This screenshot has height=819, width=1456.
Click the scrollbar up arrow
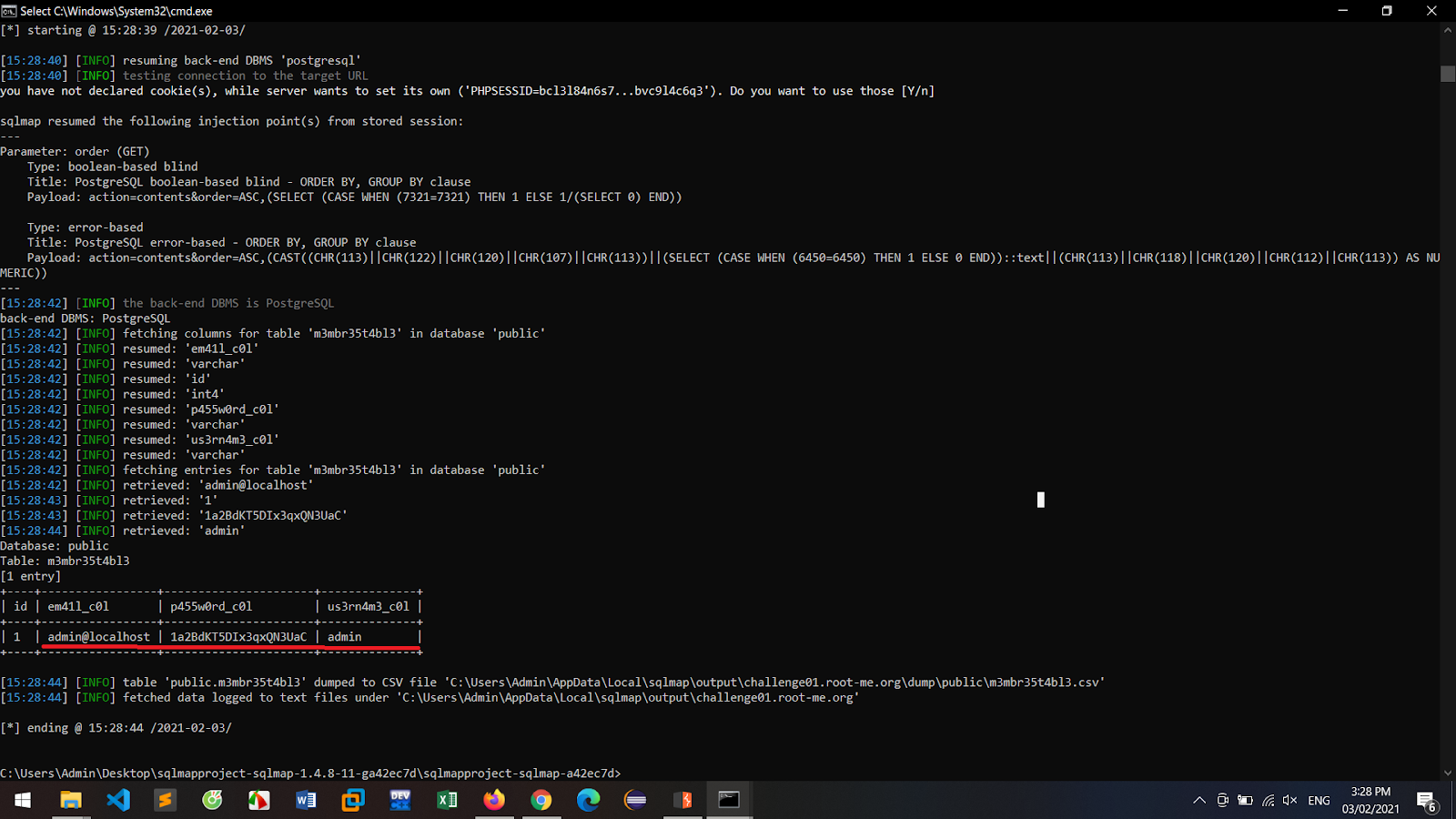click(1448, 30)
